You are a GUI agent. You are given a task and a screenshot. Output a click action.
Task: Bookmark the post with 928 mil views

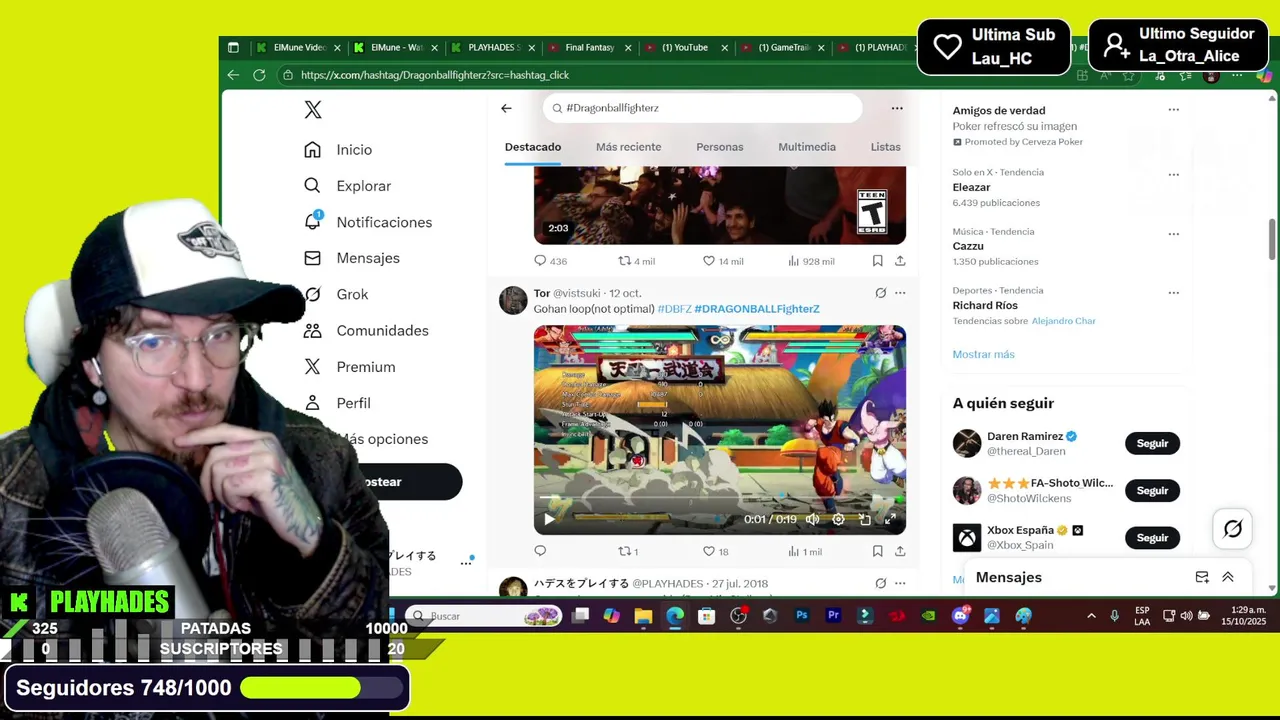click(877, 261)
